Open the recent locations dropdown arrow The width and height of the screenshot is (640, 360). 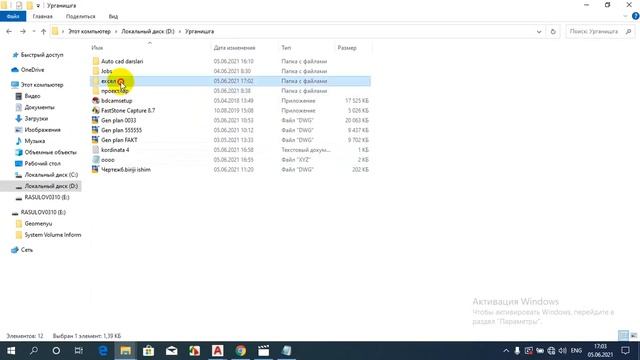click(34, 31)
